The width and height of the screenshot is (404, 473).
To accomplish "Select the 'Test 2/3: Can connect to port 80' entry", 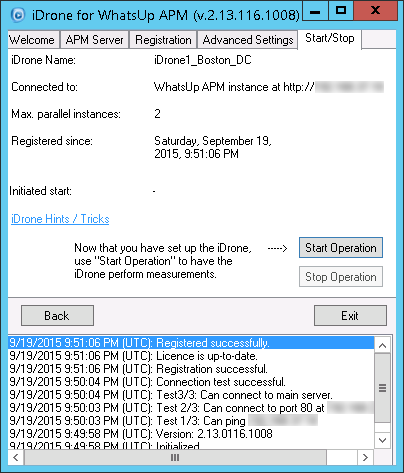I will point(191,408).
